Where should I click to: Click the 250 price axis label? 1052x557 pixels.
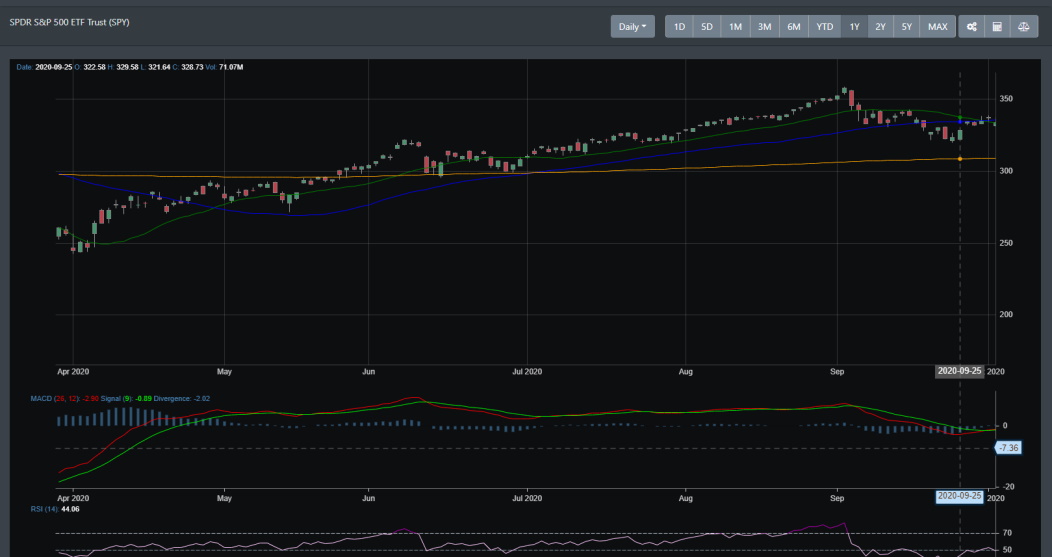pos(1006,244)
